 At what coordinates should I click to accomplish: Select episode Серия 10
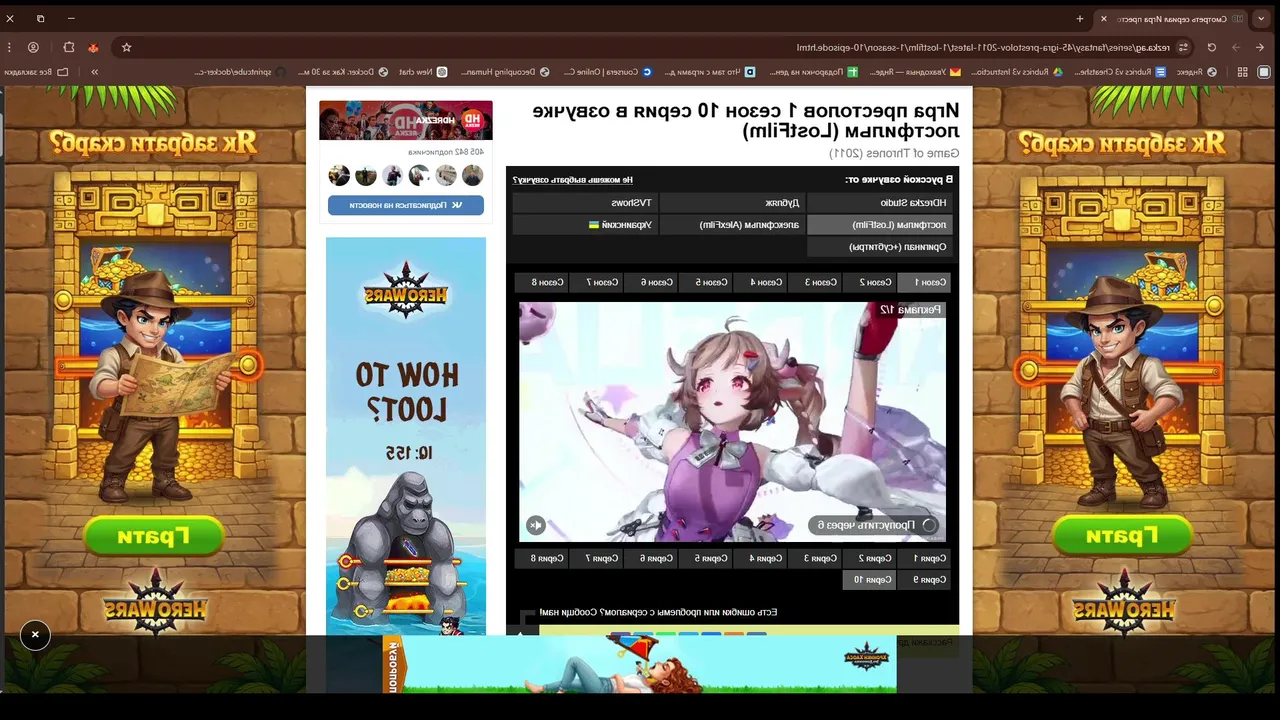pyautogui.click(x=869, y=580)
